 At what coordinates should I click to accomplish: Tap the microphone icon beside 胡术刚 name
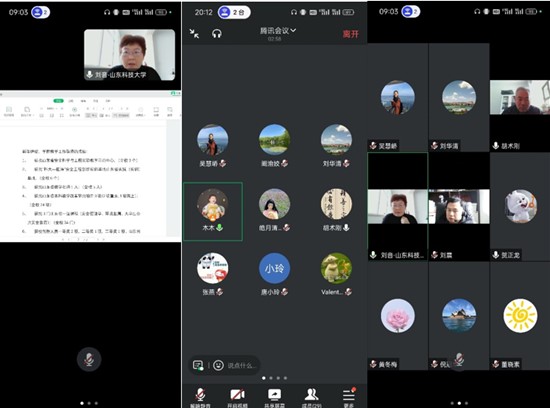(x=346, y=228)
